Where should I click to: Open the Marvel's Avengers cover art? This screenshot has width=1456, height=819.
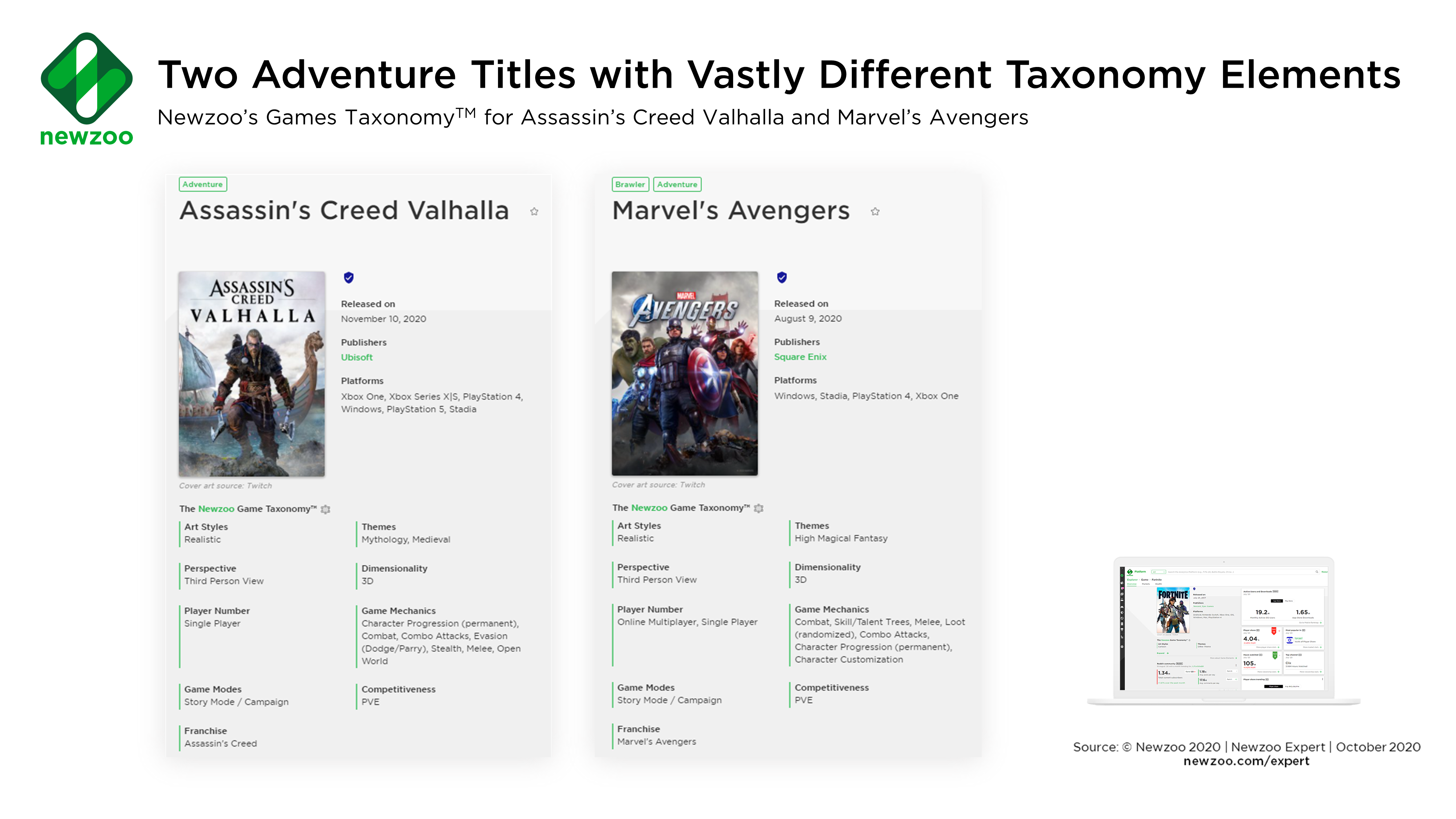click(x=684, y=373)
